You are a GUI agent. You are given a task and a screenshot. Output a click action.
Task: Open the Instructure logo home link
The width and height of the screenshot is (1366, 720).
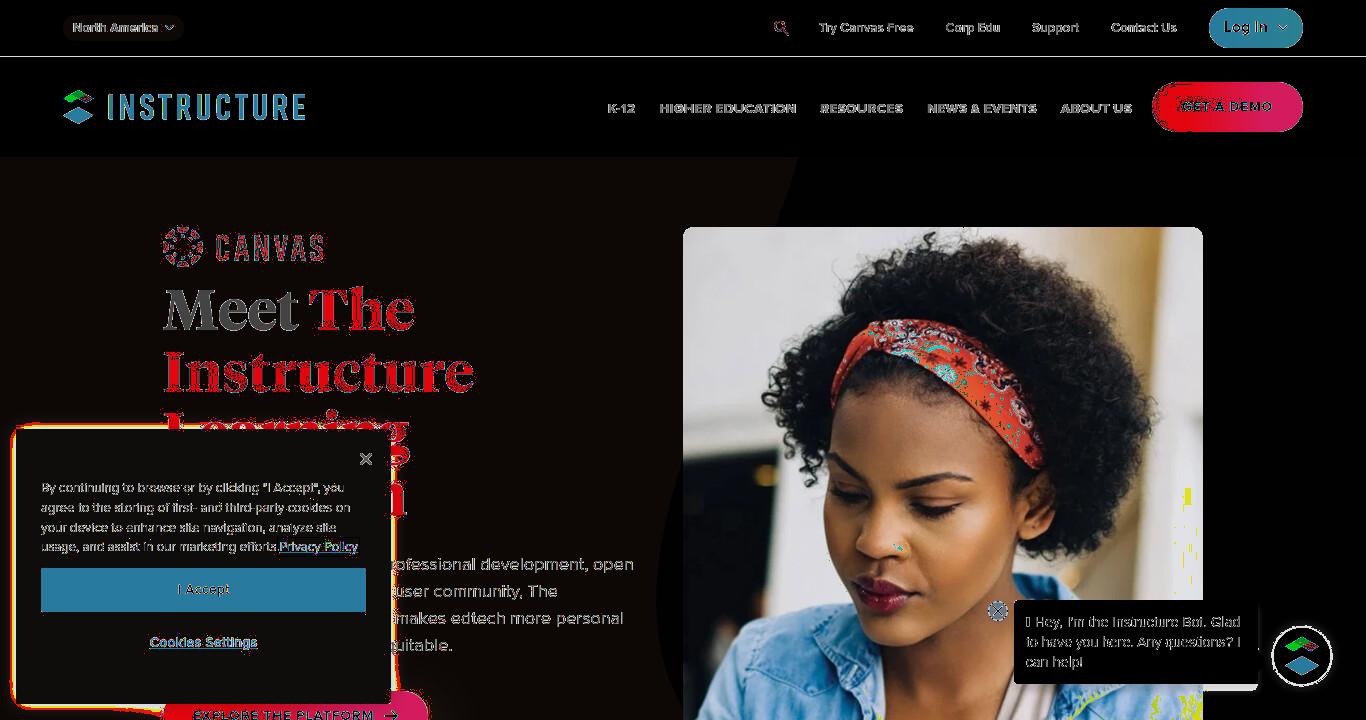click(184, 107)
